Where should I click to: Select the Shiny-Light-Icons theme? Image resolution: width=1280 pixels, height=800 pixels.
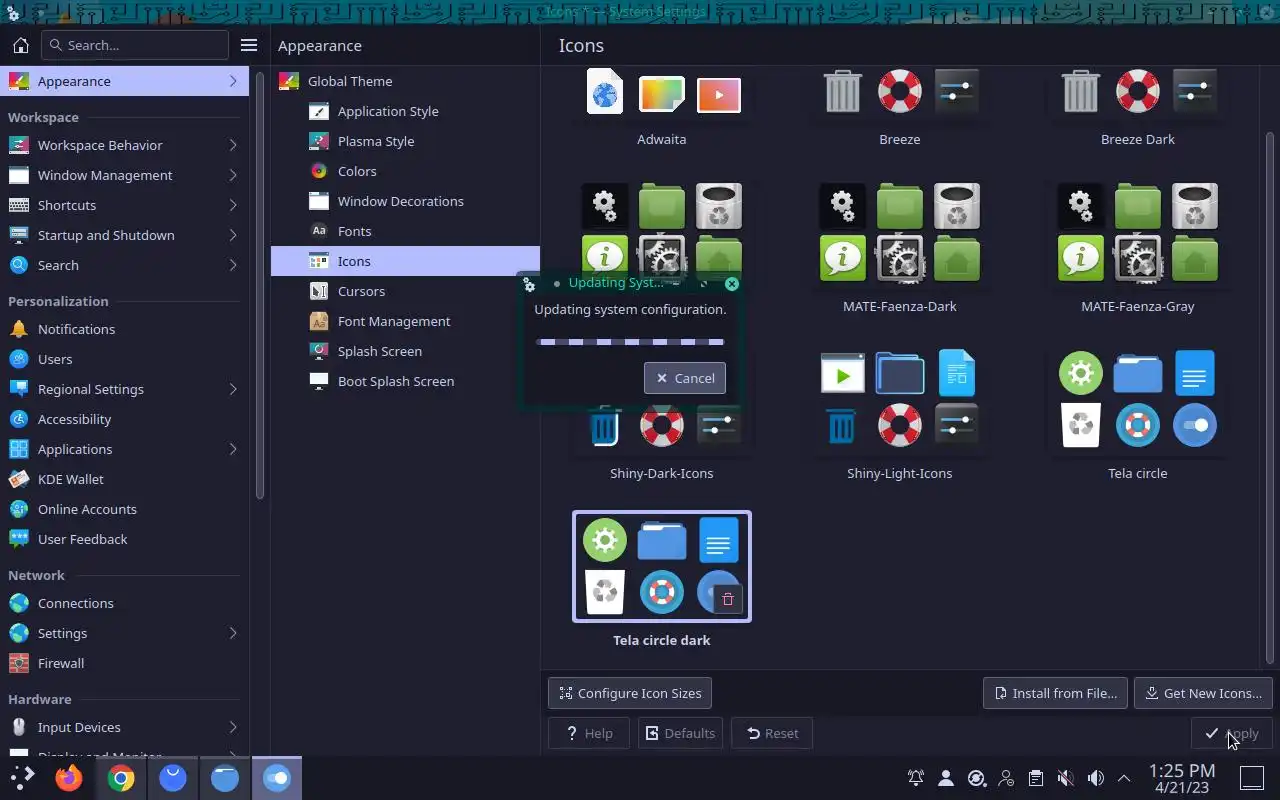[900, 415]
